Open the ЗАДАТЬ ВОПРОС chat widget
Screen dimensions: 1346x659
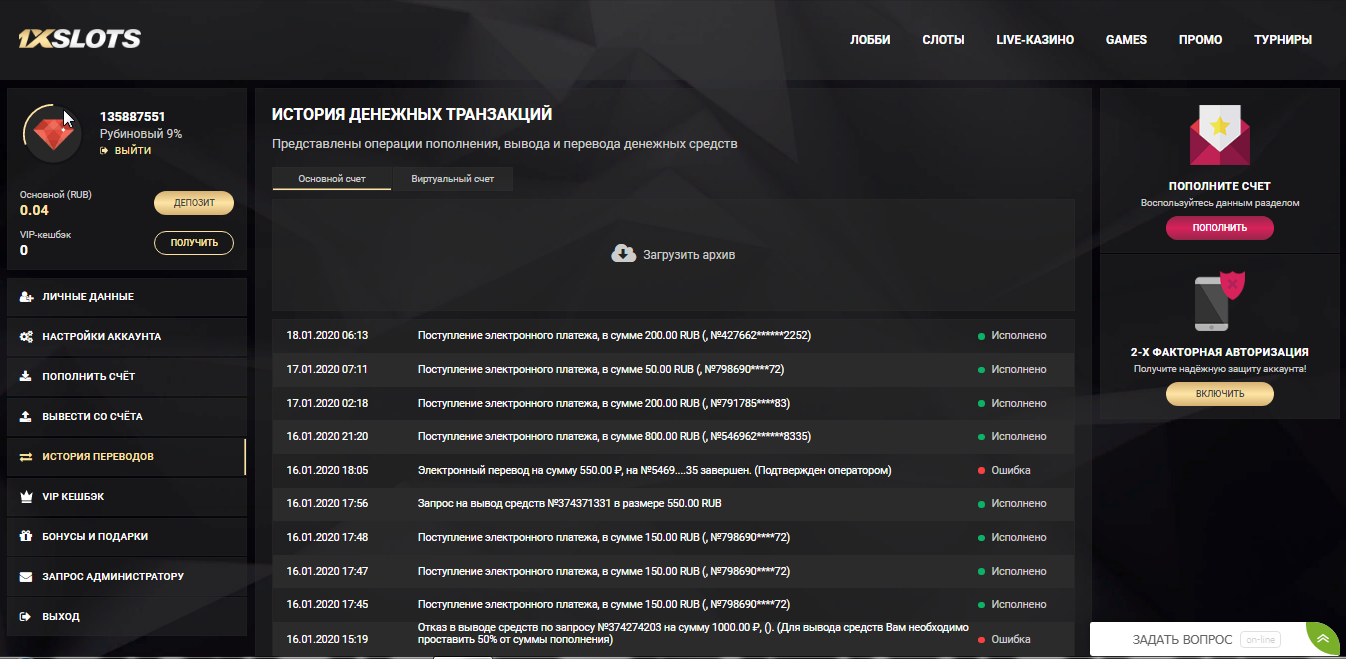(1198, 639)
